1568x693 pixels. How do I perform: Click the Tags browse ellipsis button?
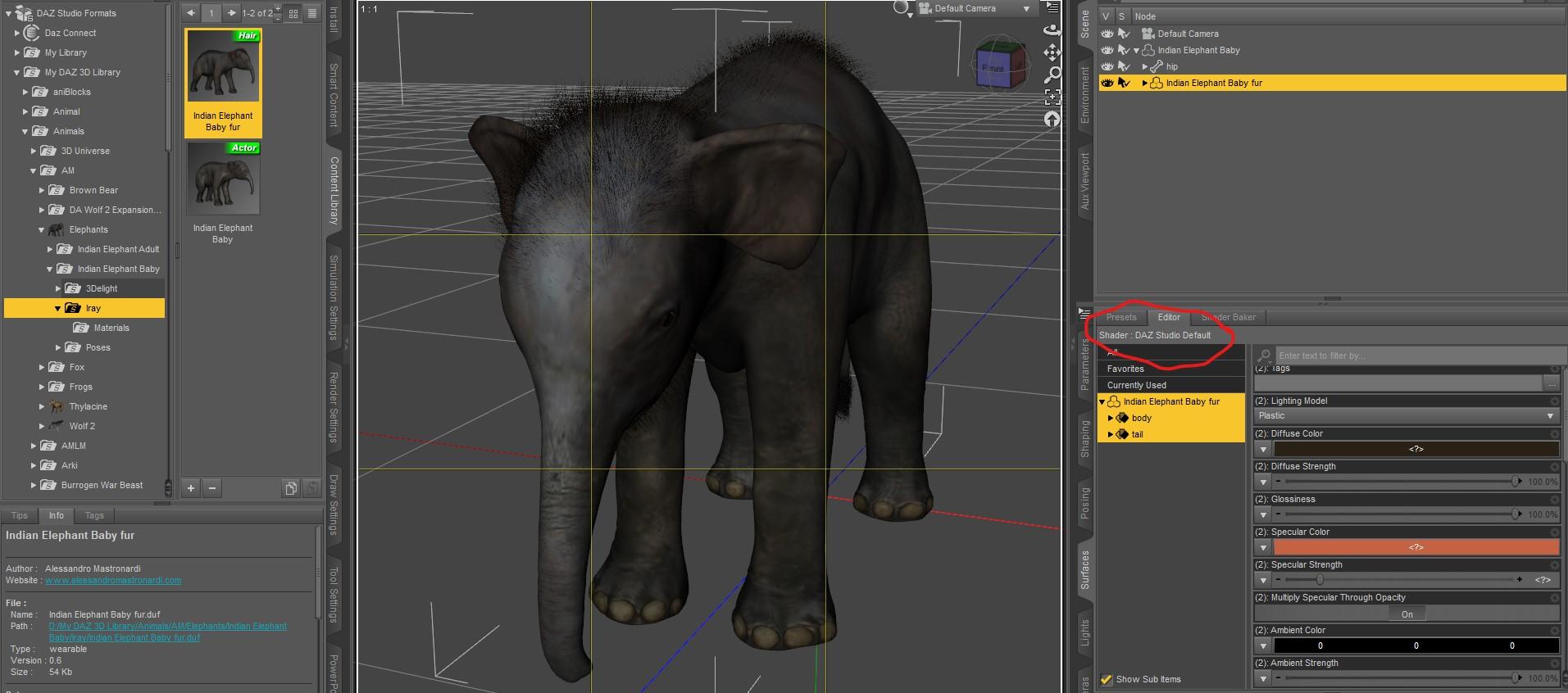click(1552, 383)
